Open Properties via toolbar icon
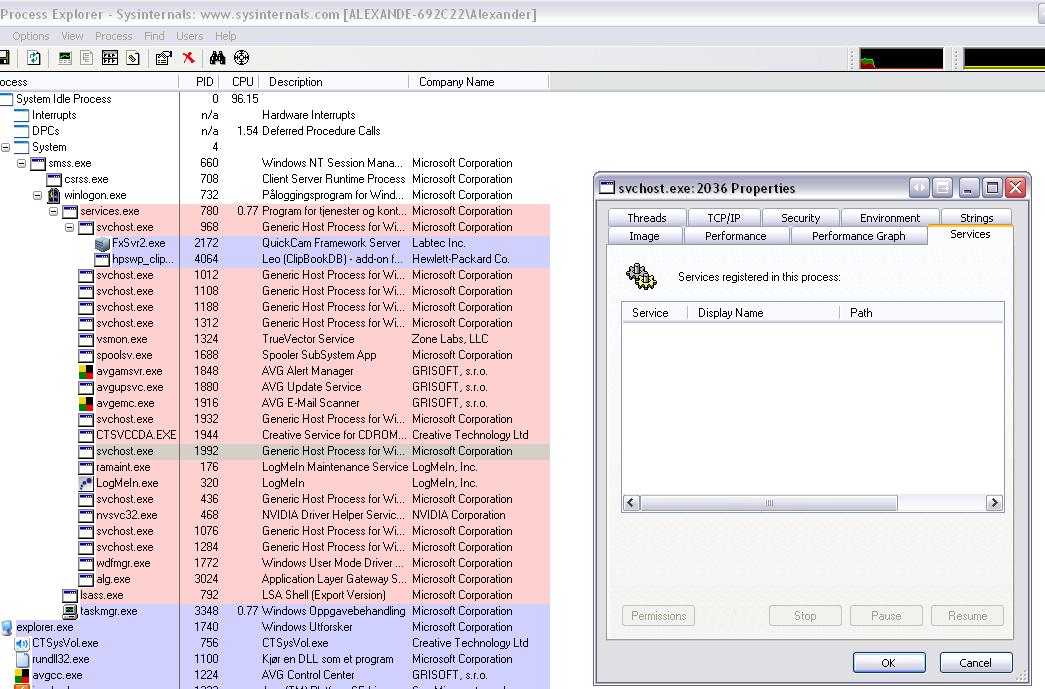 tap(163, 58)
